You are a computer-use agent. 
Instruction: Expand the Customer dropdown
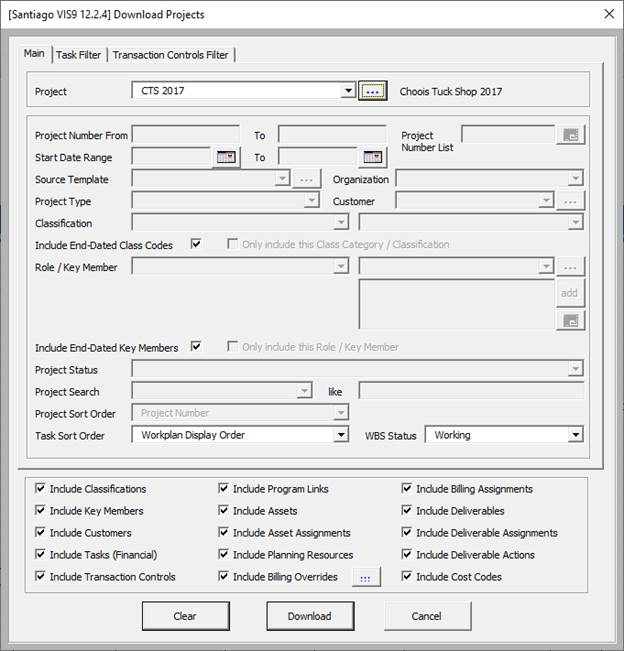(546, 201)
